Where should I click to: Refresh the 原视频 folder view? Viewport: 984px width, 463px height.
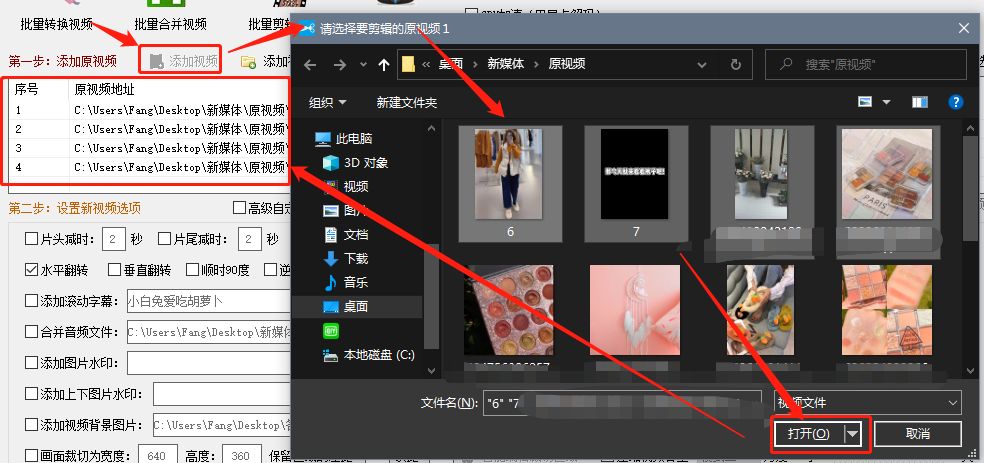tap(735, 64)
